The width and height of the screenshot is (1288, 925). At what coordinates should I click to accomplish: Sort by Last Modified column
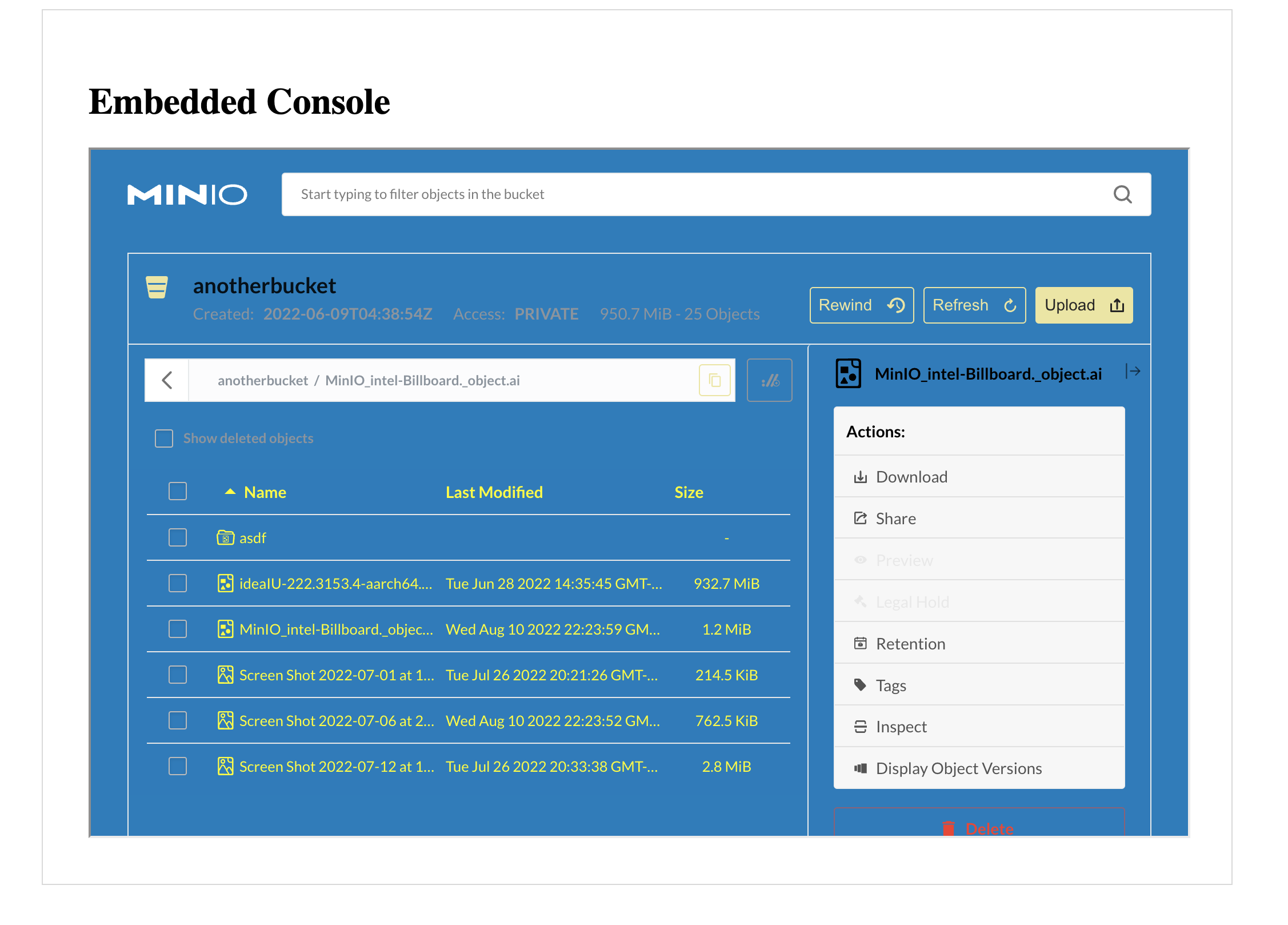point(494,493)
